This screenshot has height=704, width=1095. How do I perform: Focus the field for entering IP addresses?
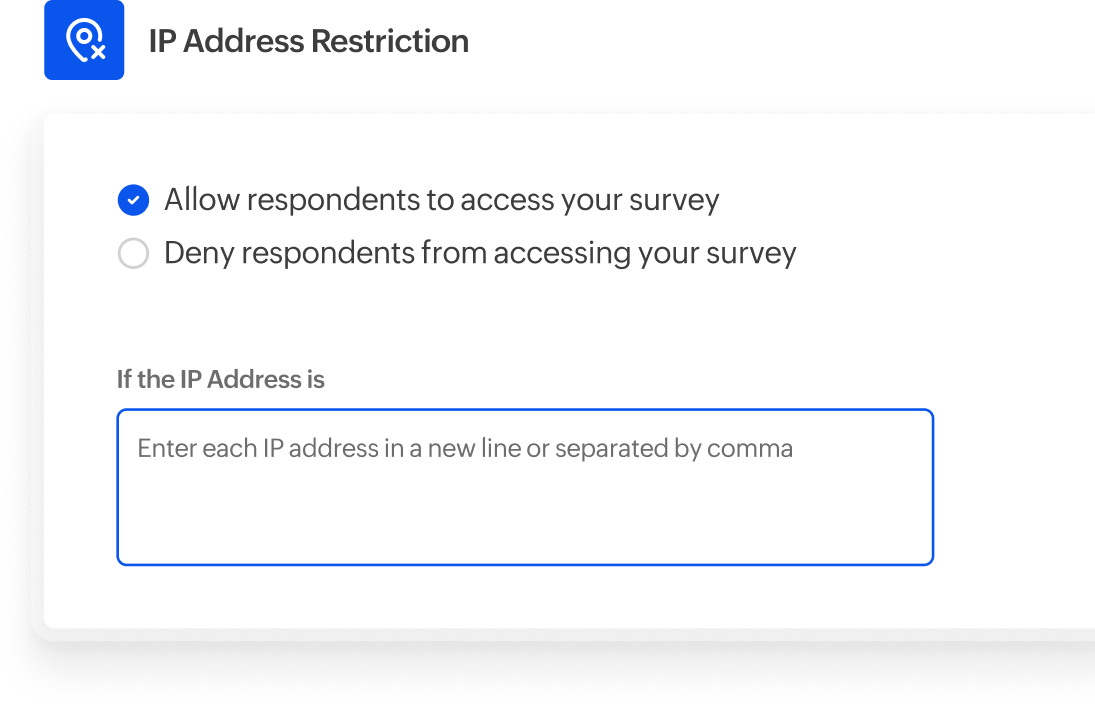pos(525,487)
